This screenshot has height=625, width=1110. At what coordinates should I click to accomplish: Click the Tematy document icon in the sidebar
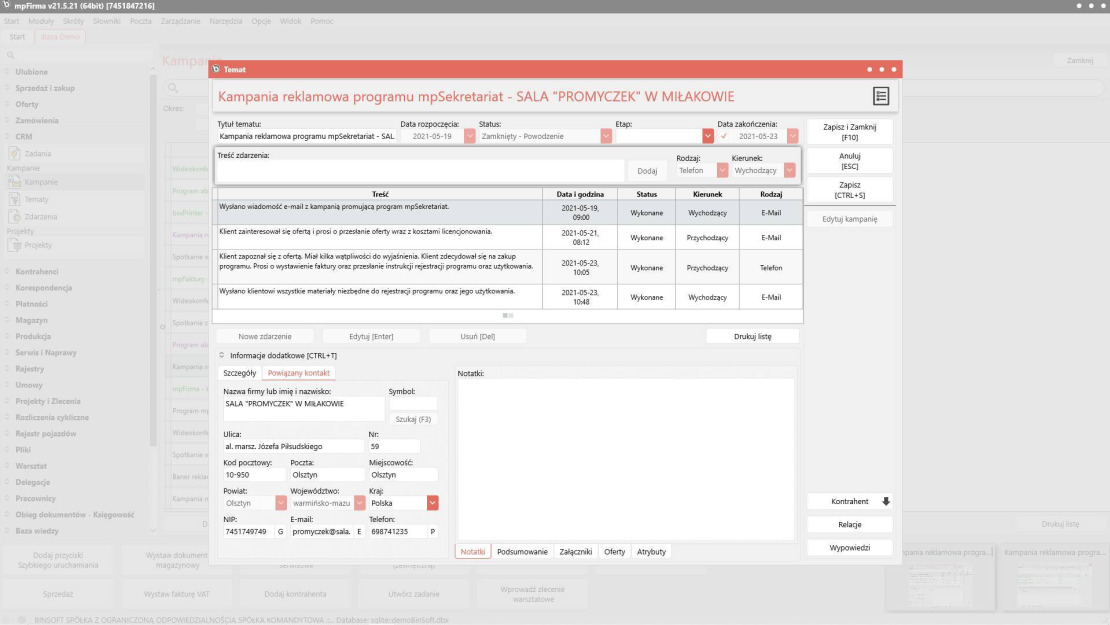14,199
